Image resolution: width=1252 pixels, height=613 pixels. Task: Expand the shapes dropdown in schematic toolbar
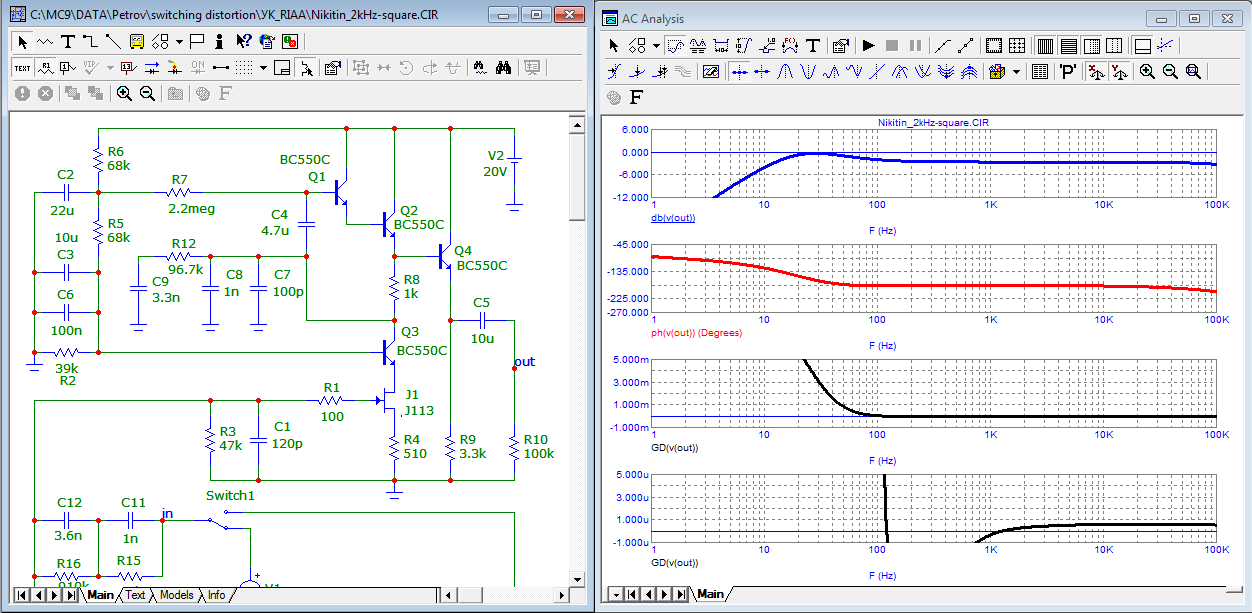[179, 41]
